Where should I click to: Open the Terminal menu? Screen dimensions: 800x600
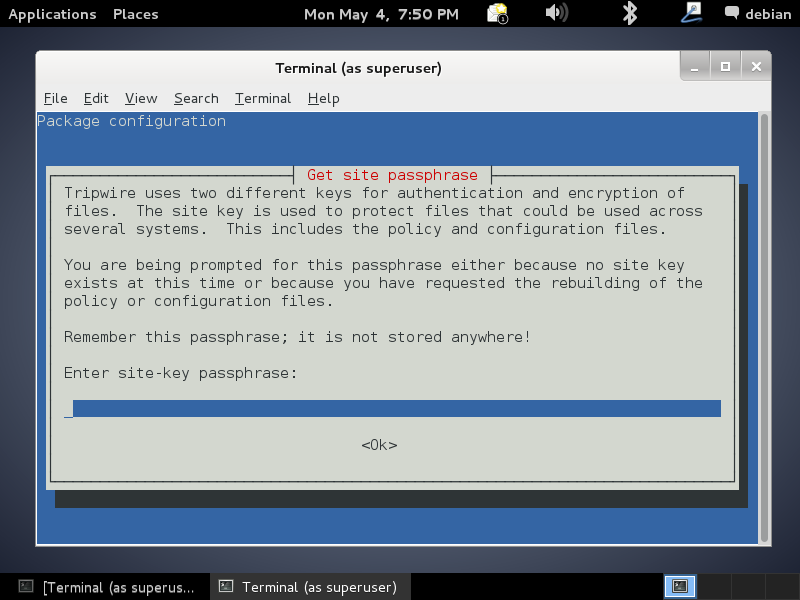[263, 98]
